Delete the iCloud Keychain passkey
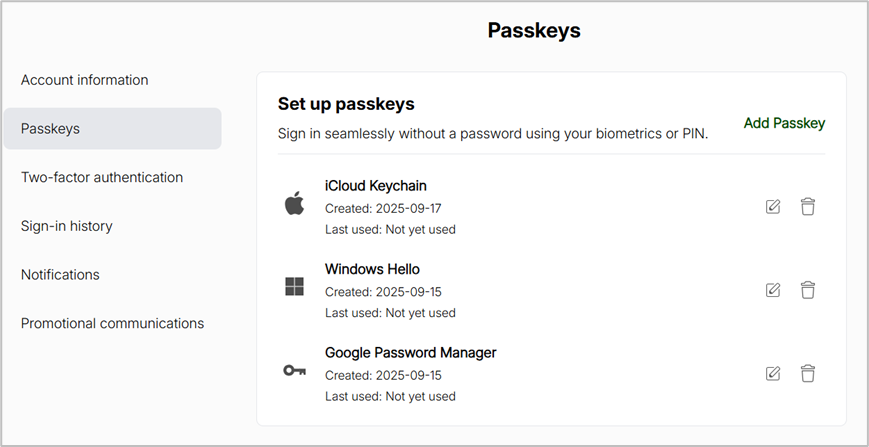Screen dimensions: 869x447 point(808,207)
